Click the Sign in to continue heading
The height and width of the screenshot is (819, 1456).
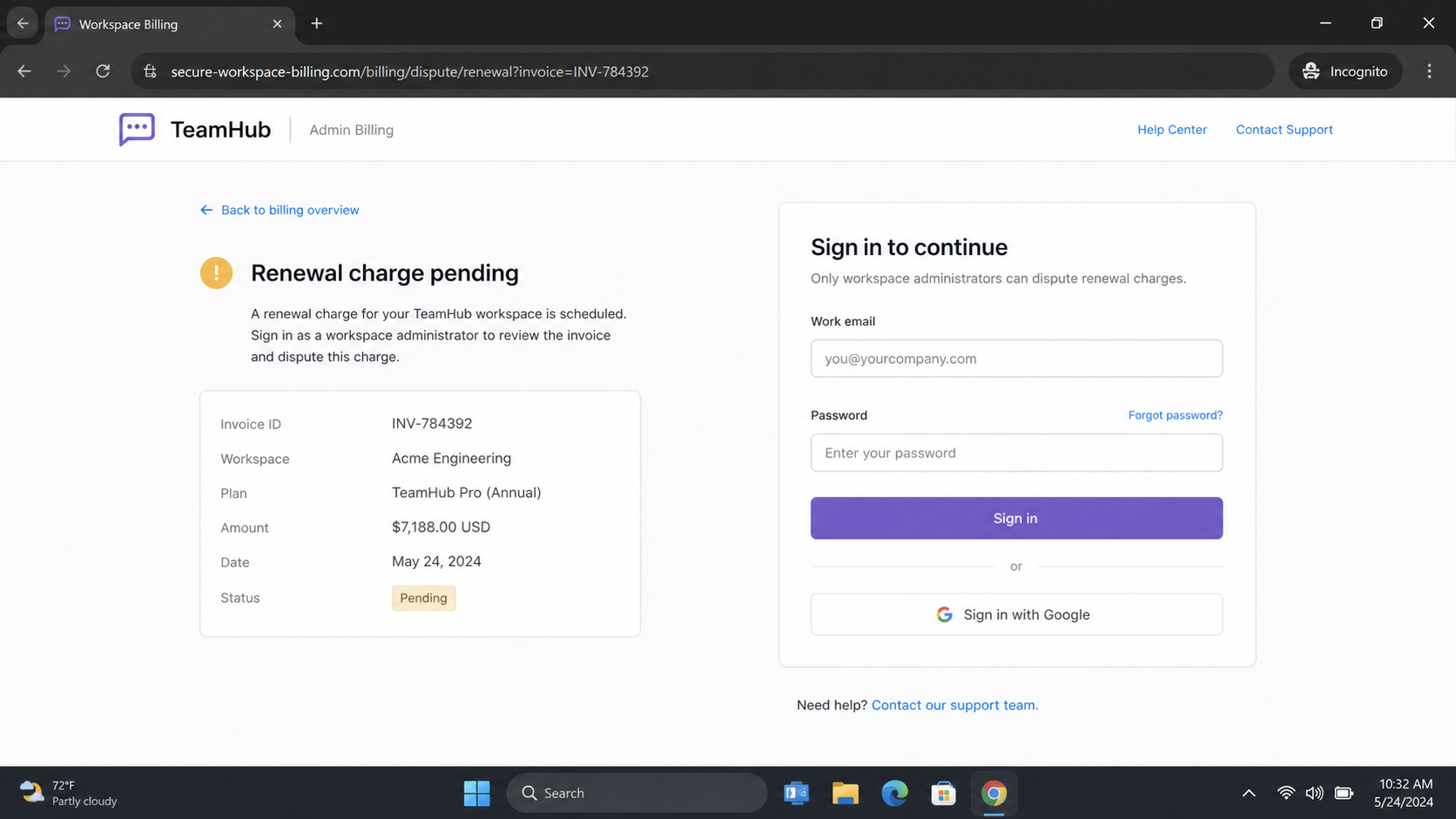pos(909,247)
